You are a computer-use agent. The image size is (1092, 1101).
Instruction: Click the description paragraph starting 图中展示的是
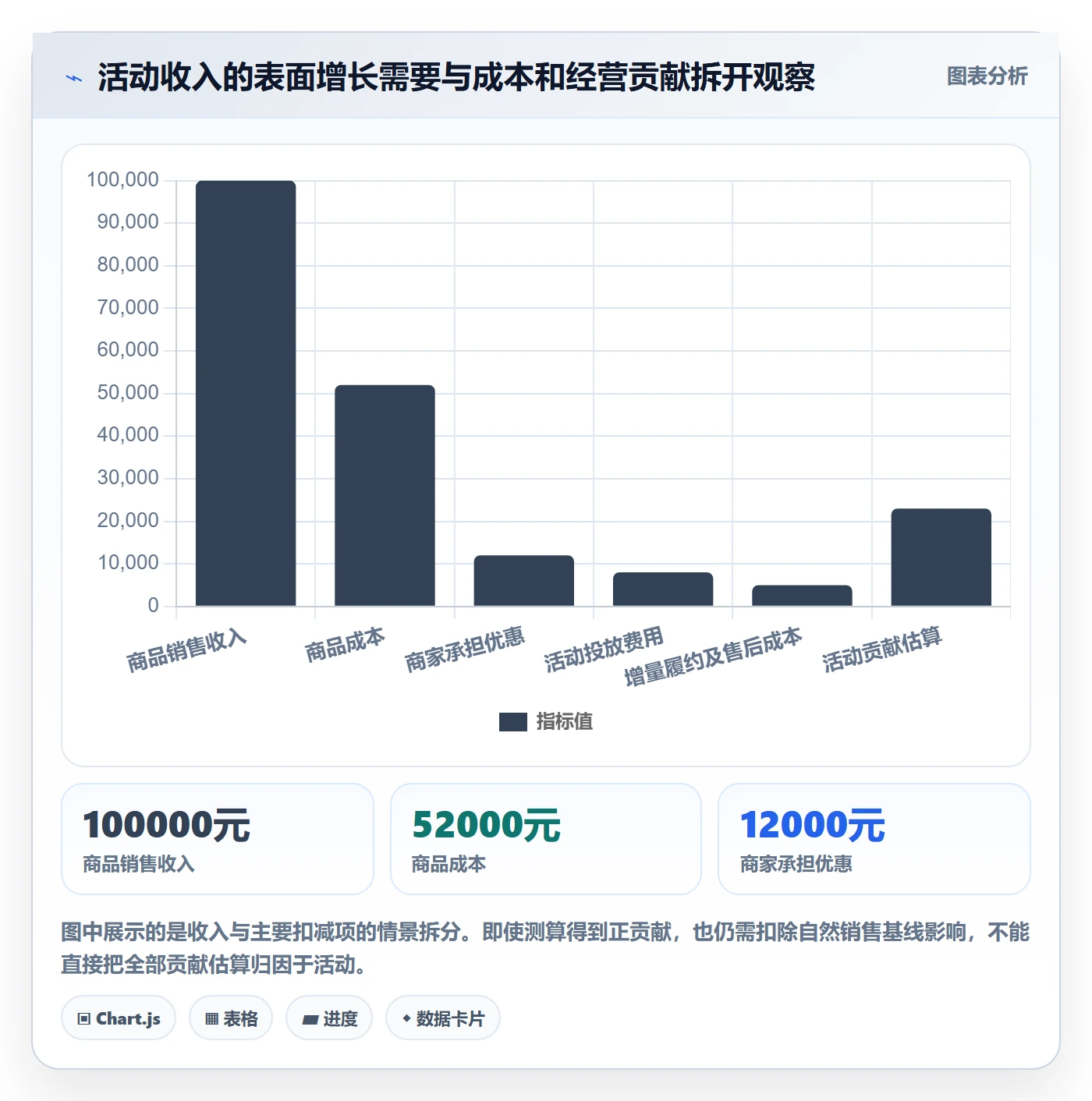[546, 948]
